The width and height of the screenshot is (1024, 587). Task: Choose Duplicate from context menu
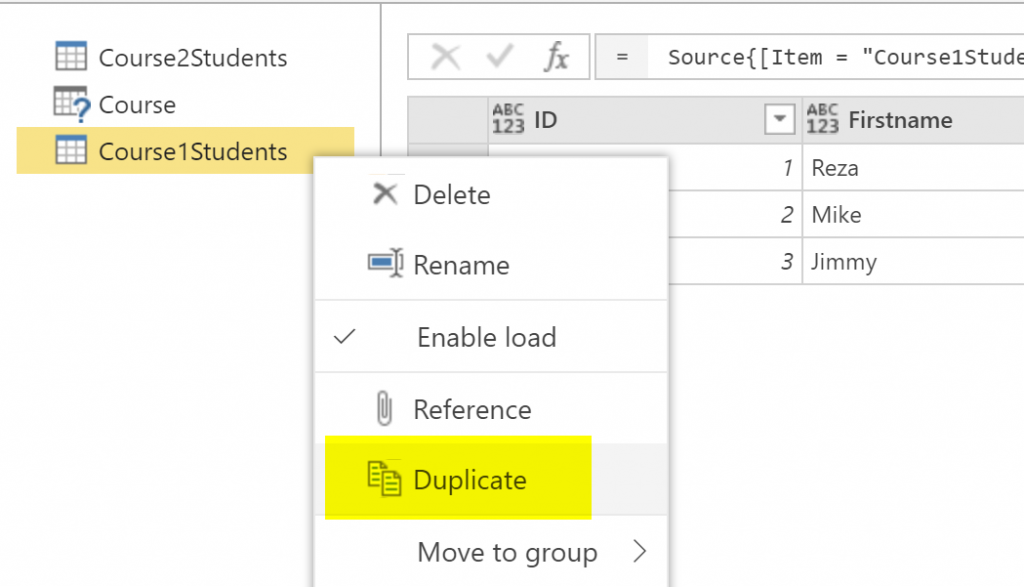[469, 480]
